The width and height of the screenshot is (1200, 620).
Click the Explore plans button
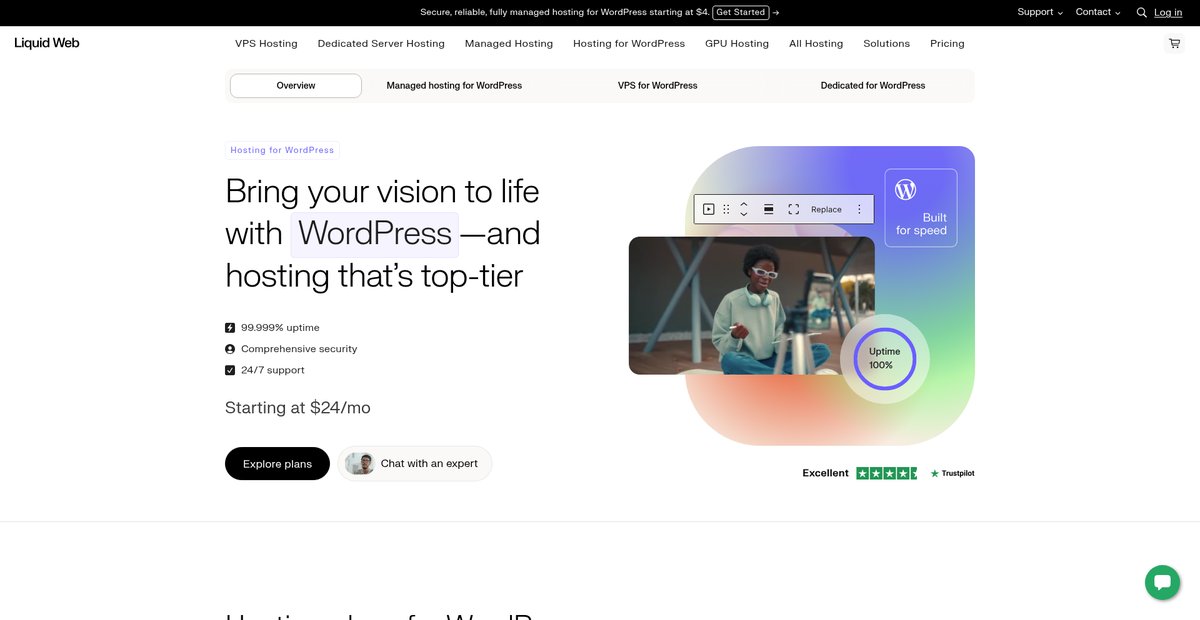pos(277,464)
